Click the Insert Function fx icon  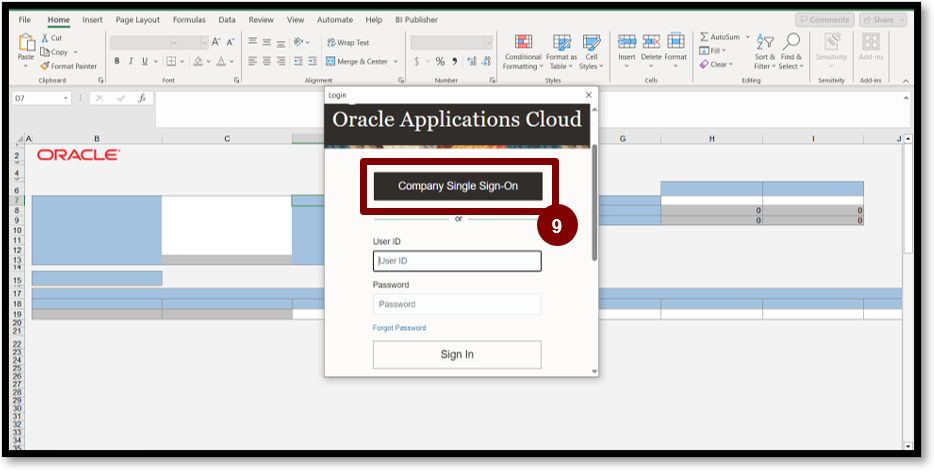pos(142,98)
